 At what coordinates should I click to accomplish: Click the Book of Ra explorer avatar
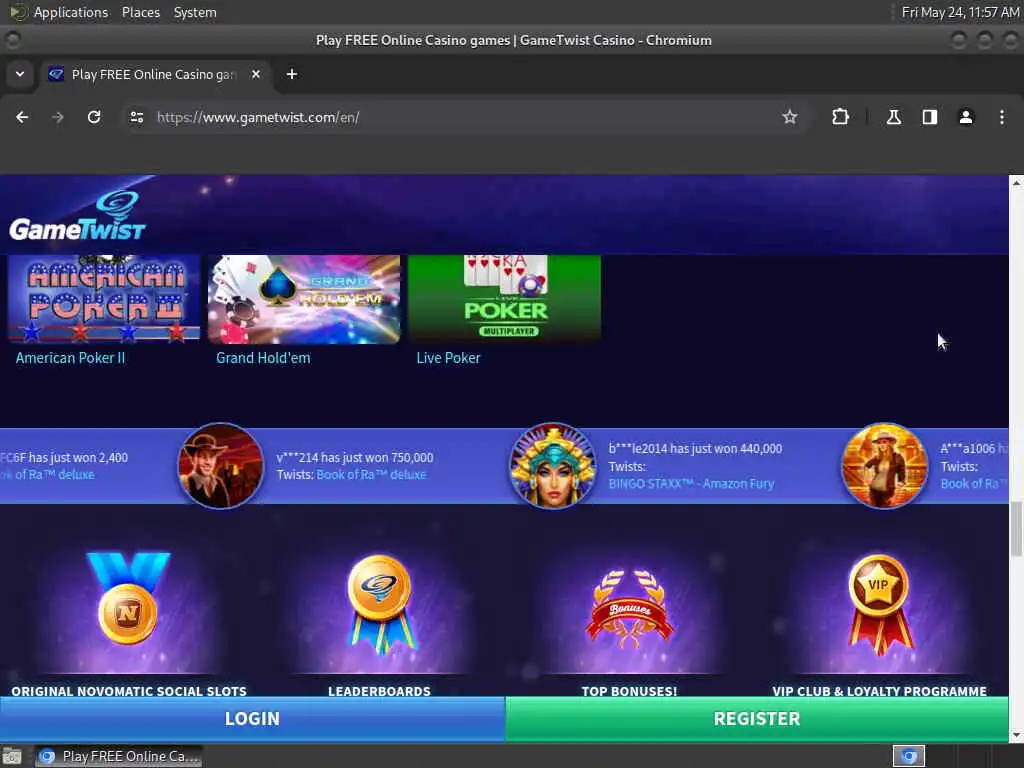tap(221, 466)
